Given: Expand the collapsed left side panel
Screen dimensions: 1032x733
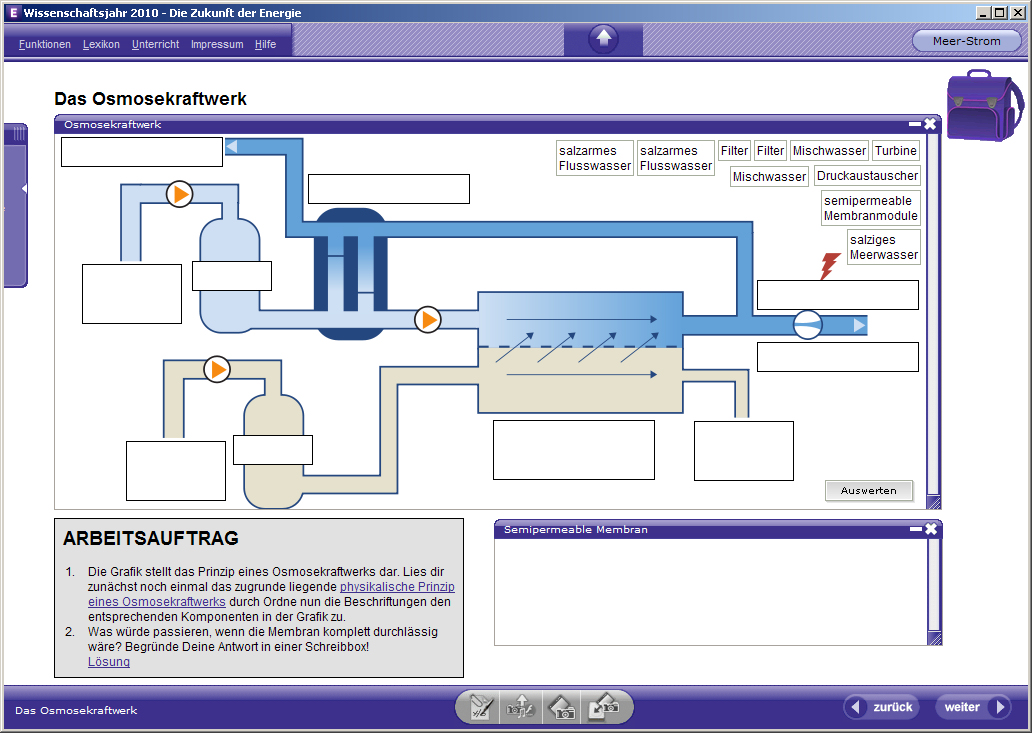Looking at the screenshot, I should click(x=24, y=189).
